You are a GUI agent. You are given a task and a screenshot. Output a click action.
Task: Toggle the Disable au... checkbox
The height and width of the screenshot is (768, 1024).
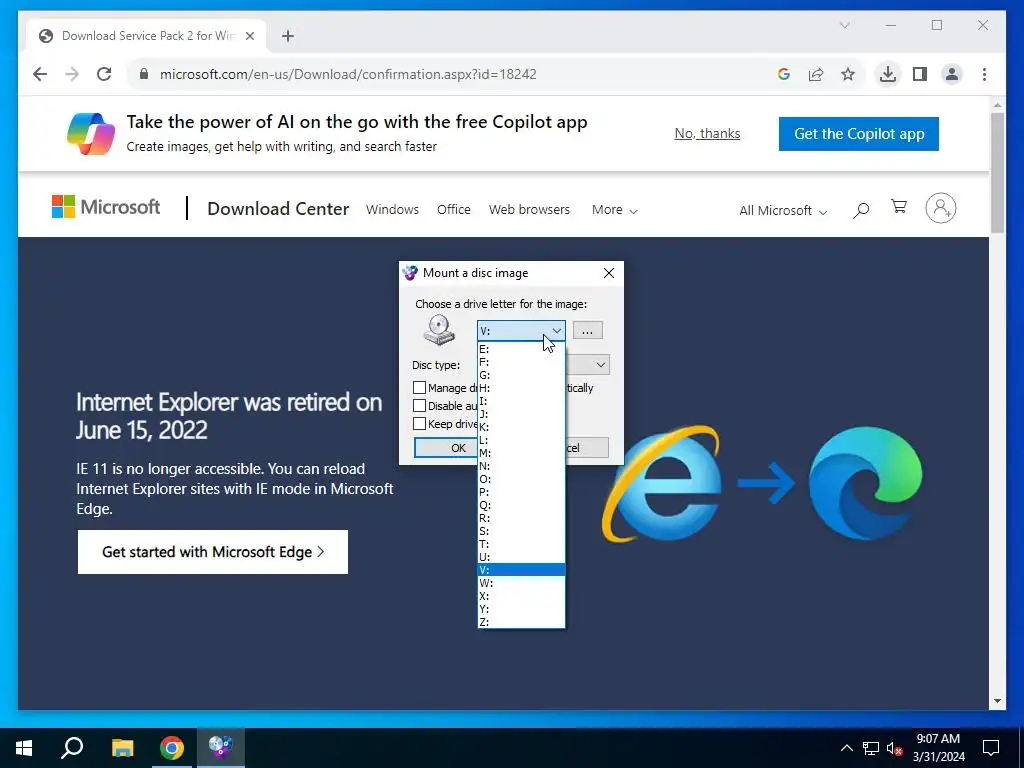(x=419, y=406)
